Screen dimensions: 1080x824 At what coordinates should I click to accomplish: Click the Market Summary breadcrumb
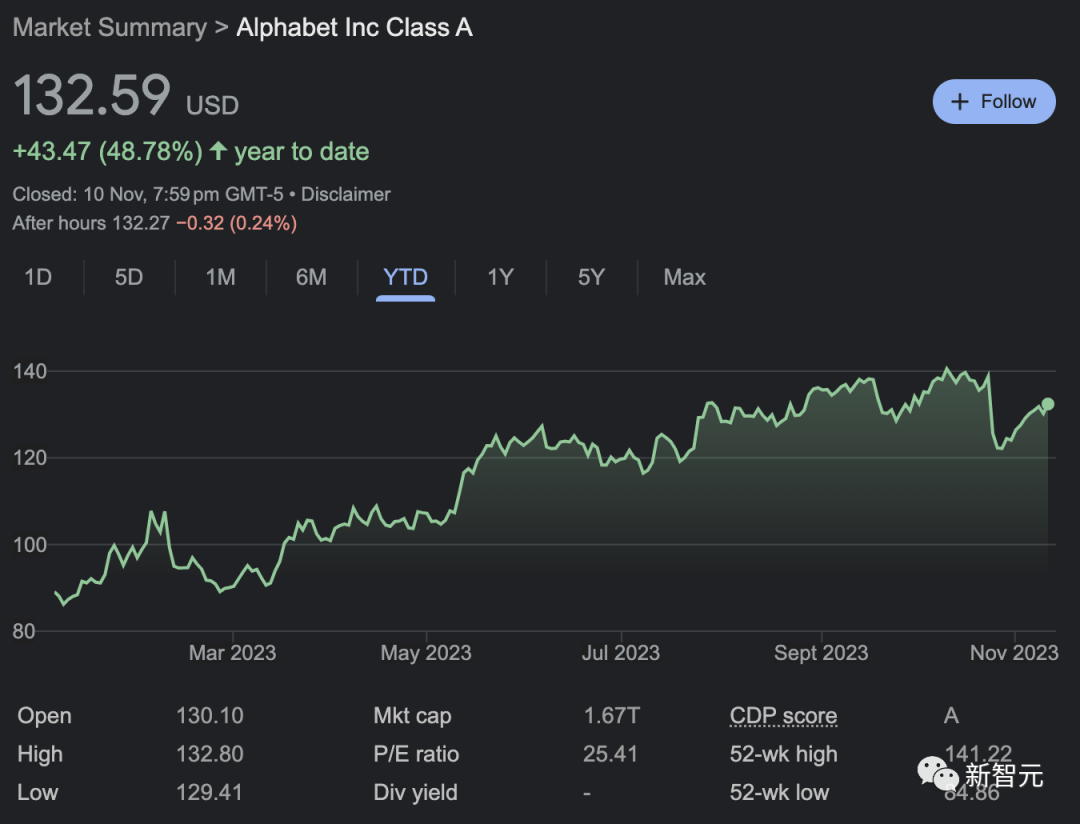(109, 27)
